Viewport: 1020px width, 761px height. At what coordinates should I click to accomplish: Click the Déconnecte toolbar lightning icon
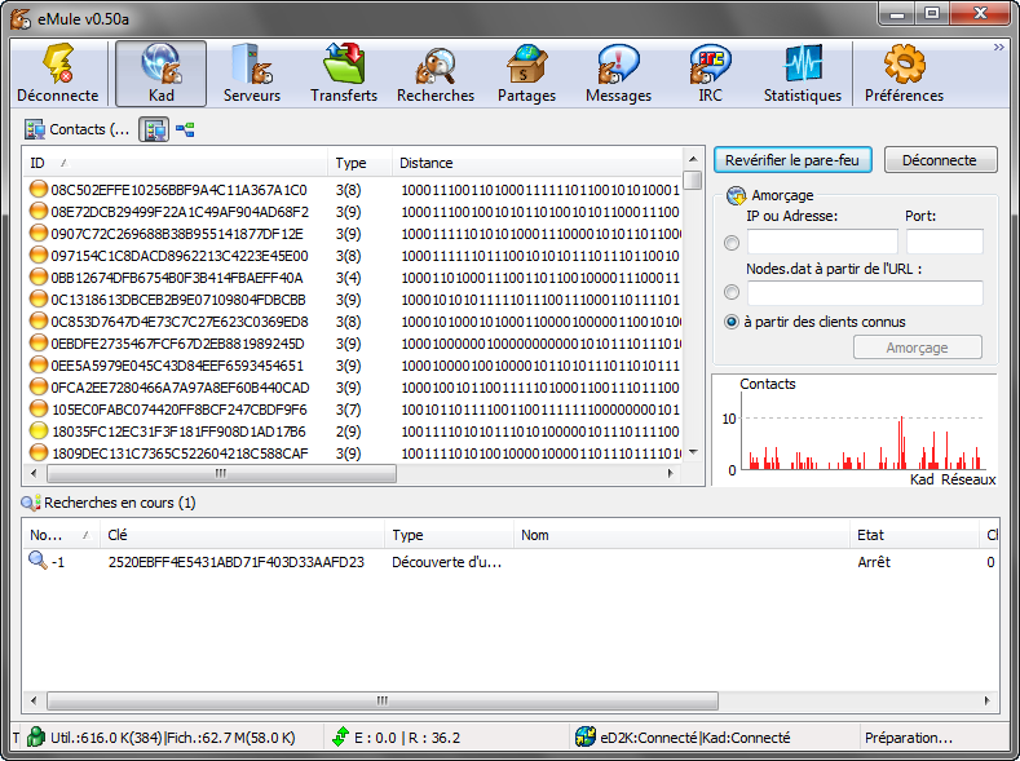coord(58,64)
